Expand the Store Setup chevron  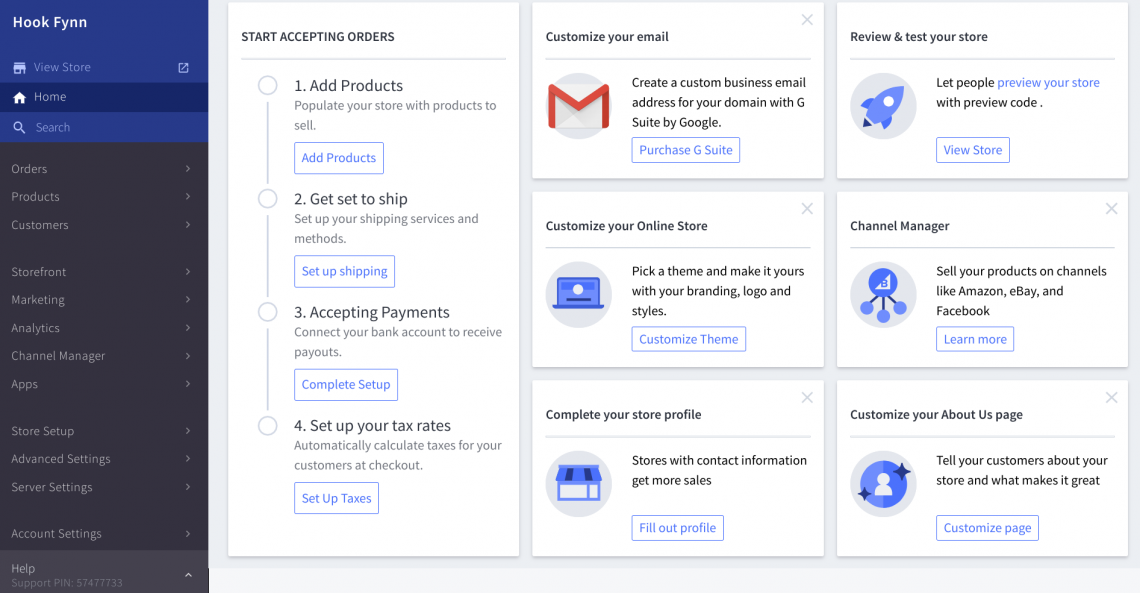click(x=188, y=431)
